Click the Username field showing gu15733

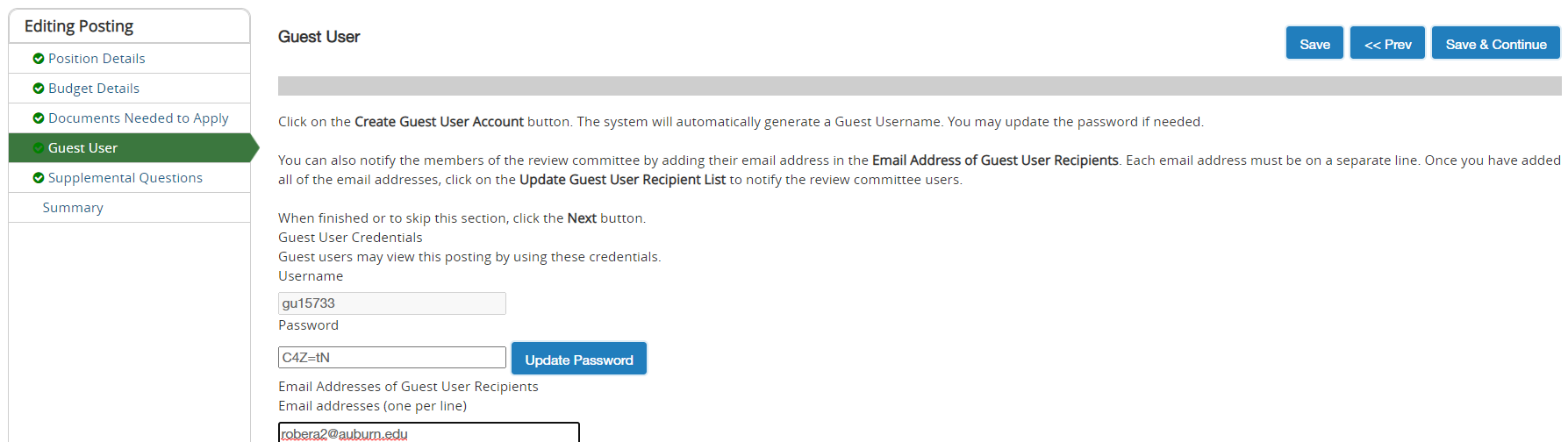(391, 303)
